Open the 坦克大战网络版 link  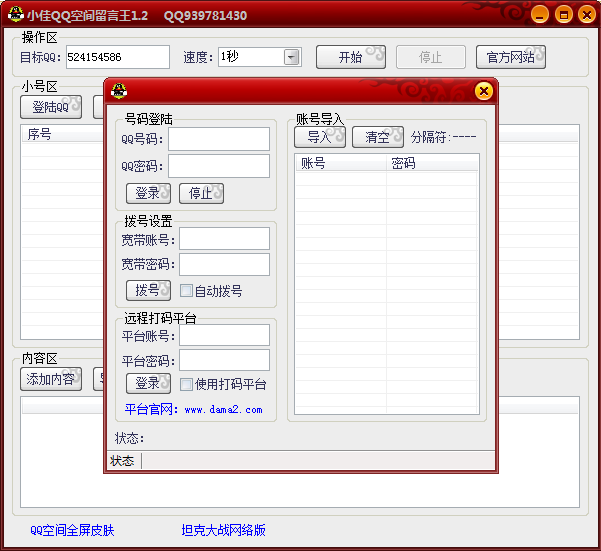click(223, 530)
